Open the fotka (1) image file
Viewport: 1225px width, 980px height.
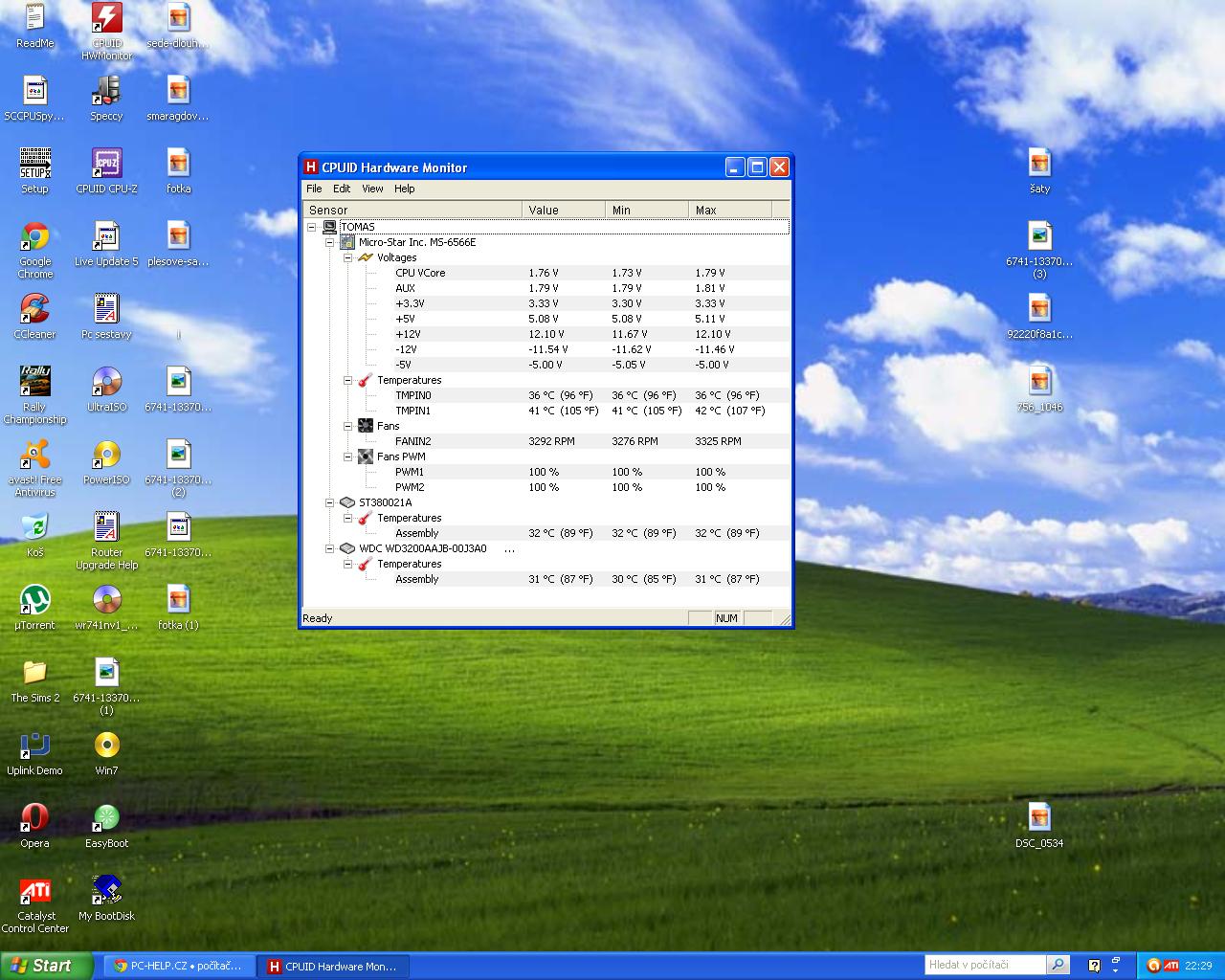(178, 609)
